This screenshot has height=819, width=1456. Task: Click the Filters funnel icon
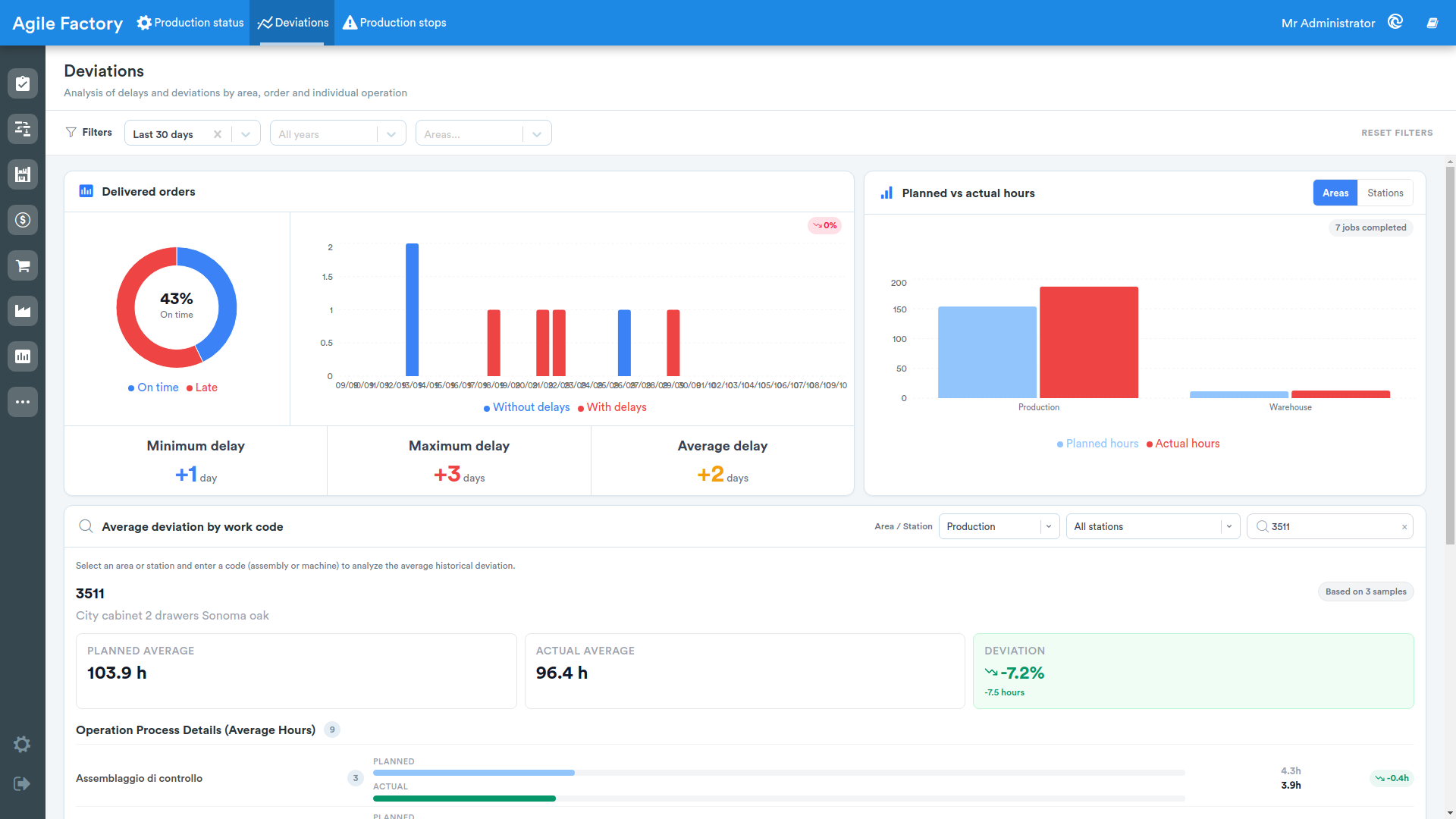[71, 132]
